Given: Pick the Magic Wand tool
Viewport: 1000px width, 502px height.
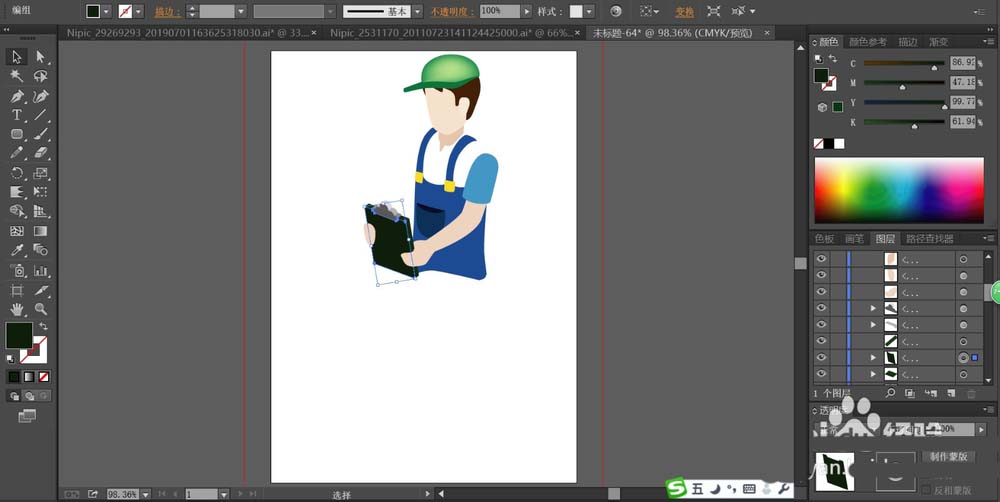Looking at the screenshot, I should click(x=17, y=75).
